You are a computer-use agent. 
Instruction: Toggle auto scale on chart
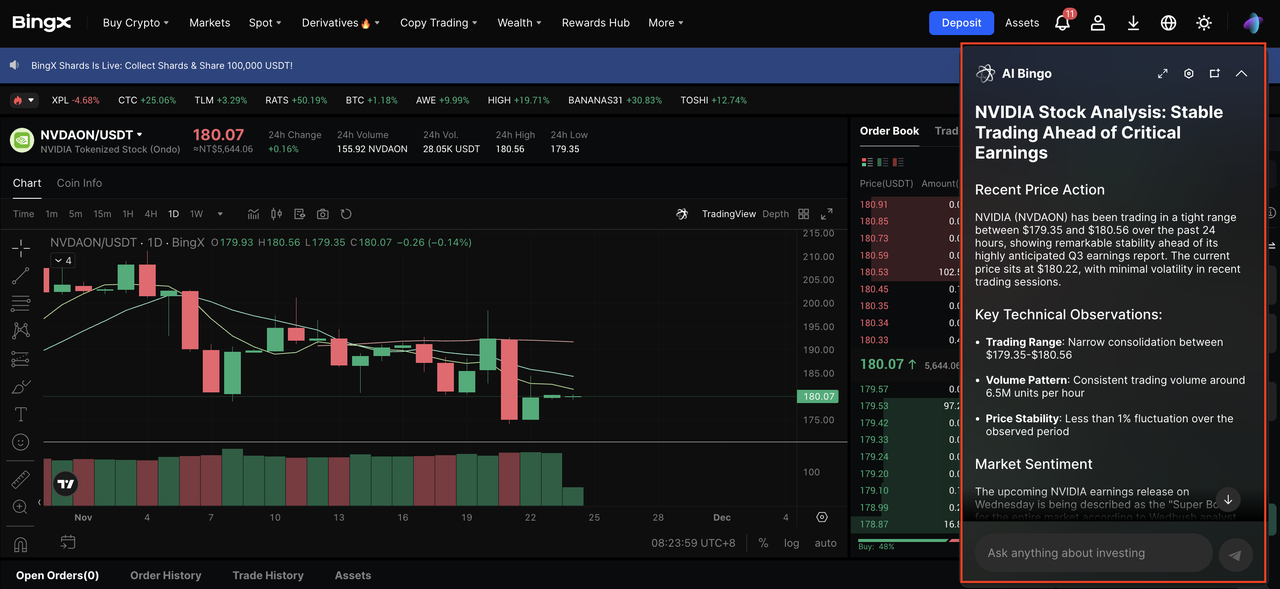click(x=825, y=543)
